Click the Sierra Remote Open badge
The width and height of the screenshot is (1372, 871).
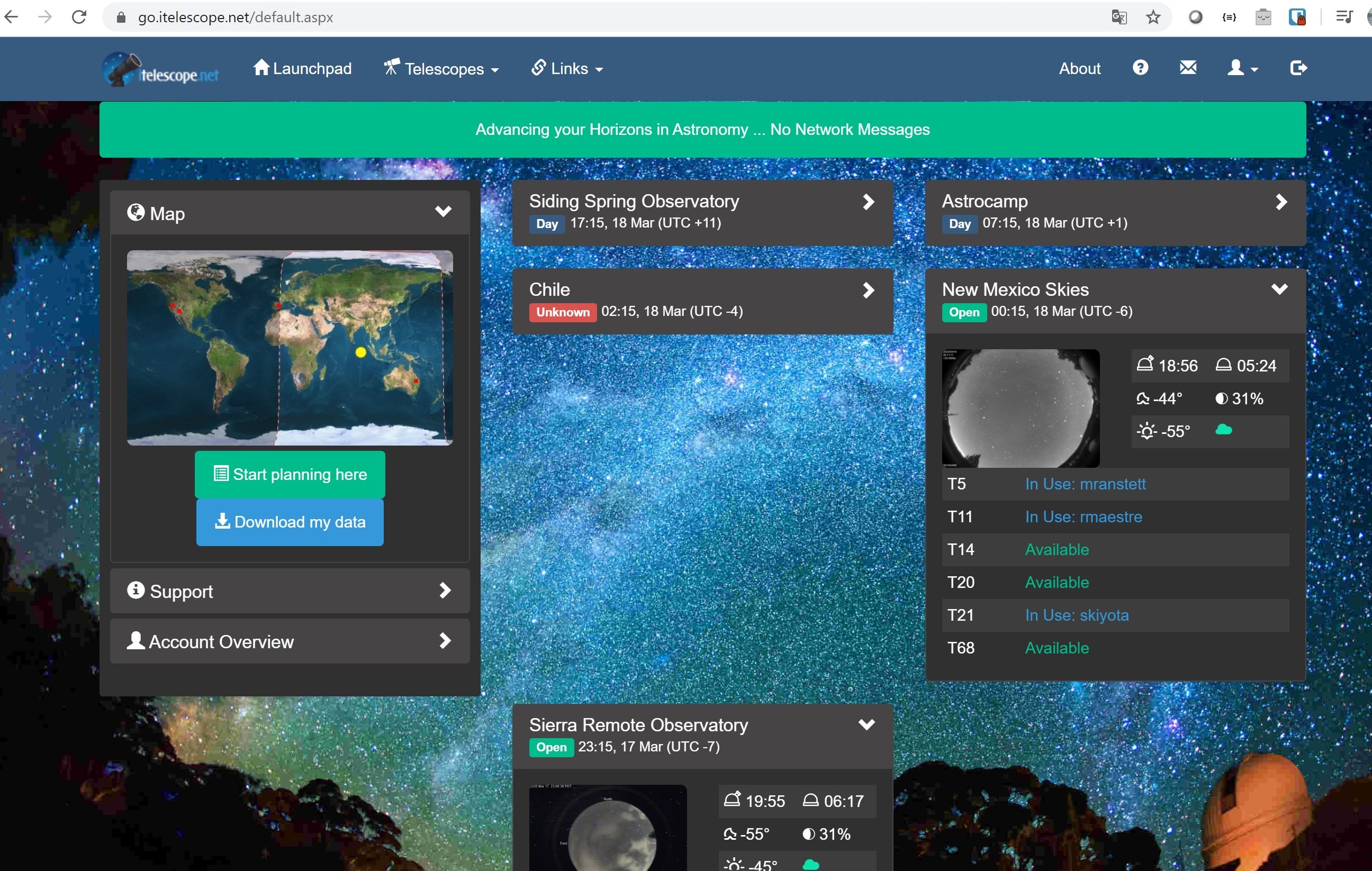tap(551, 747)
